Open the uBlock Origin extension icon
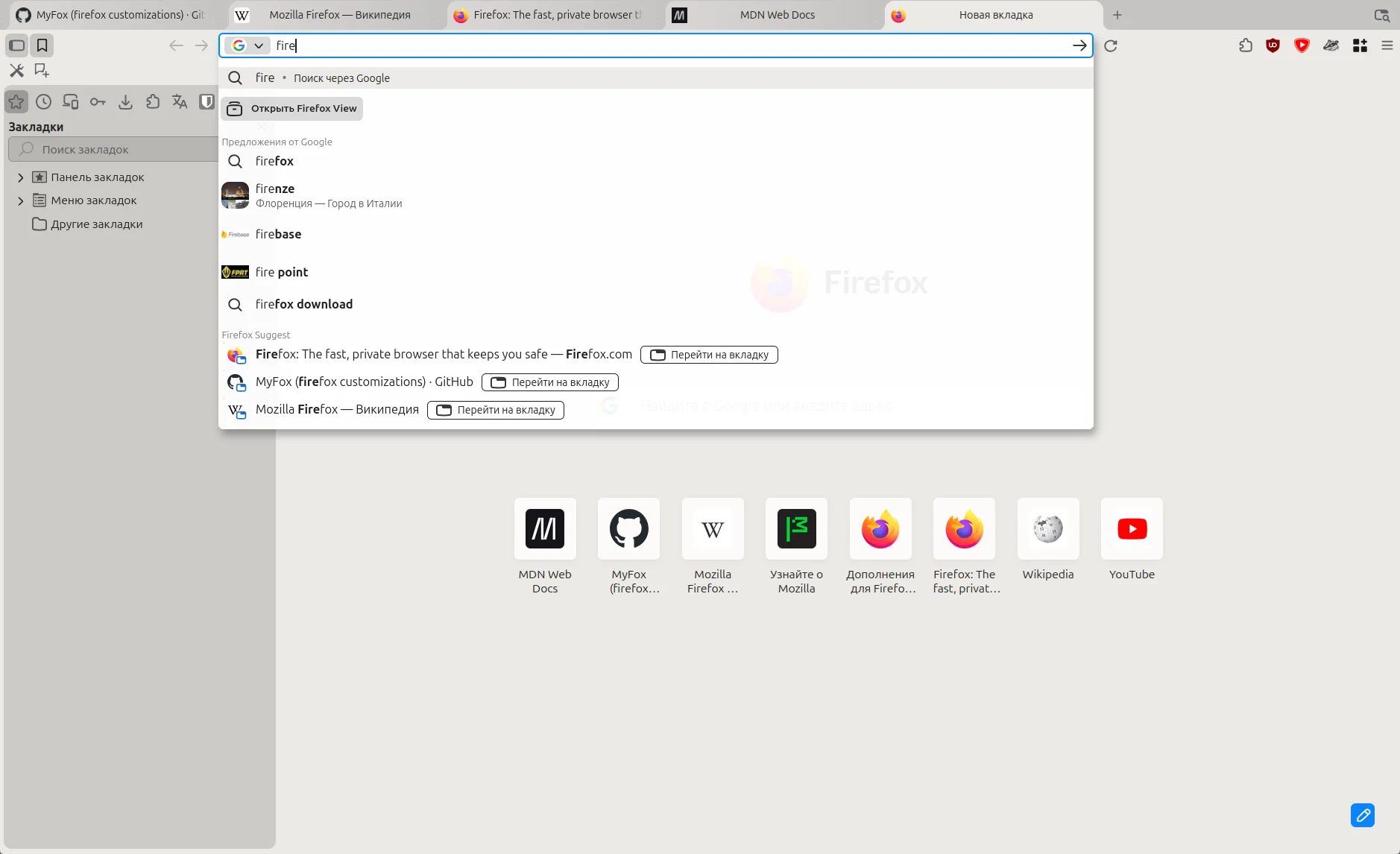Viewport: 1400px width, 854px height. pyautogui.click(x=1273, y=45)
